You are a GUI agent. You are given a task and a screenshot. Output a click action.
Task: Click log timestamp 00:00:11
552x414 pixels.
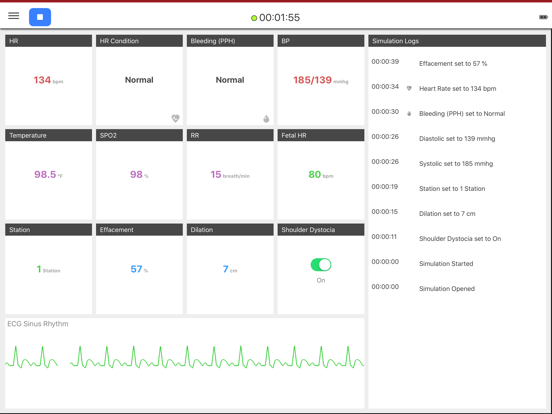pyautogui.click(x=384, y=237)
